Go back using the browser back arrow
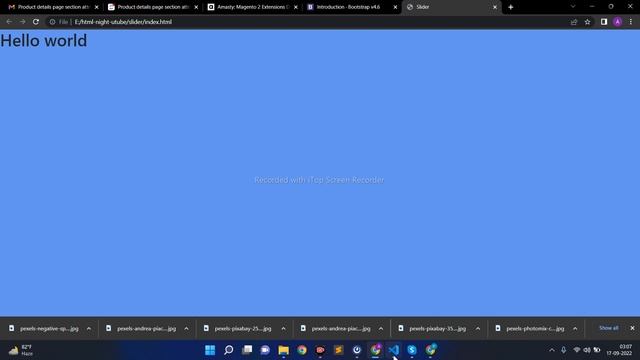 [9, 22]
